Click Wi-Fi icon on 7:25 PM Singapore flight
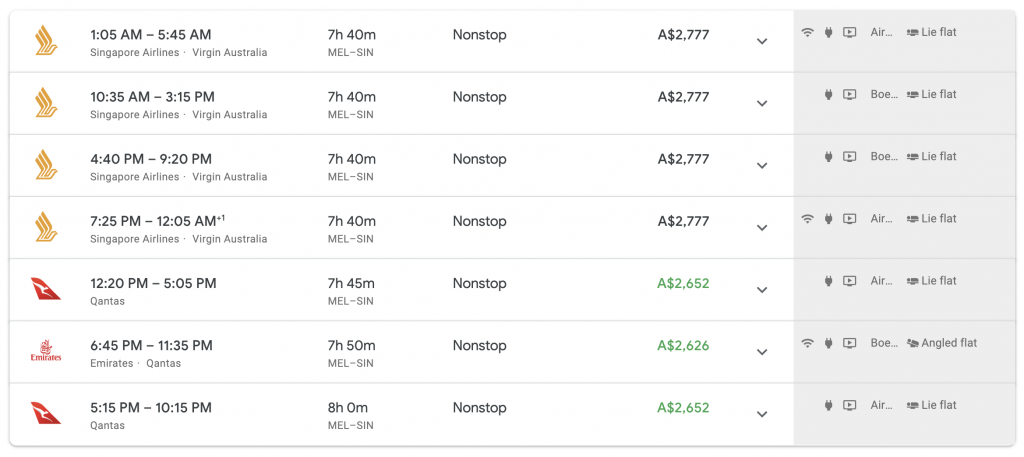The width and height of the screenshot is (1024, 457). coord(808,219)
